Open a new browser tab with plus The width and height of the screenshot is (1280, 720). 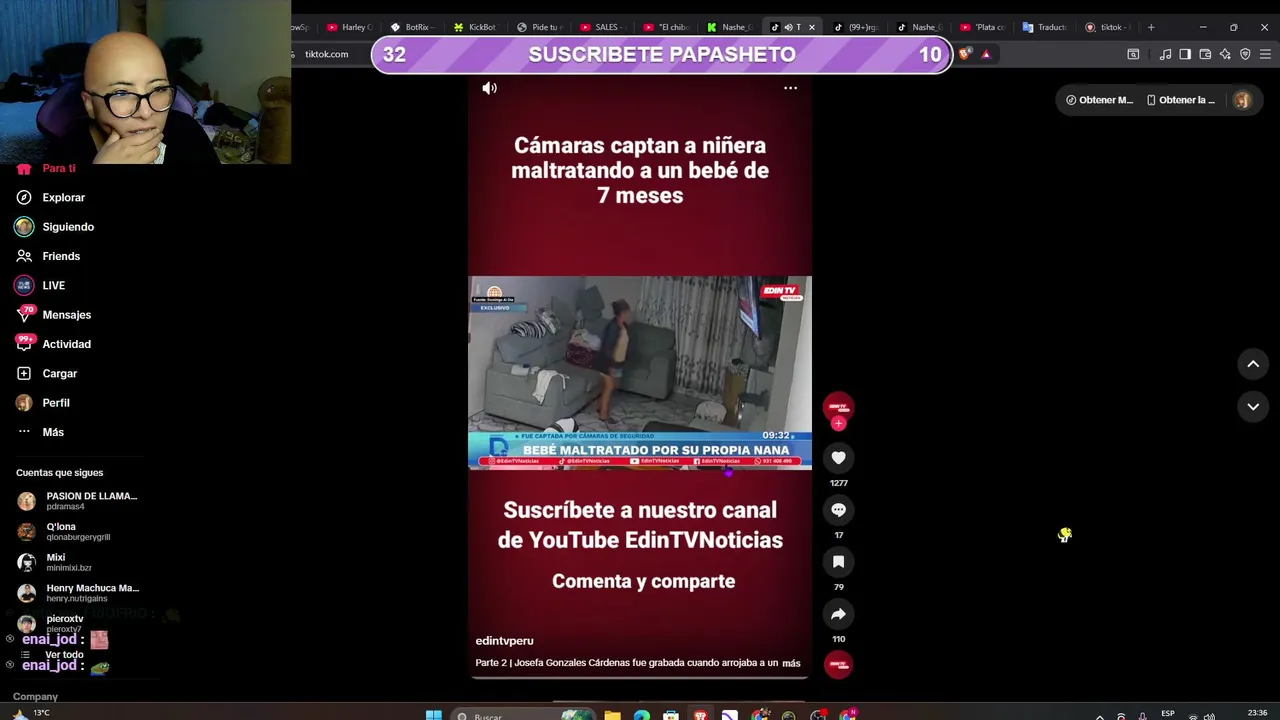coord(1151,27)
